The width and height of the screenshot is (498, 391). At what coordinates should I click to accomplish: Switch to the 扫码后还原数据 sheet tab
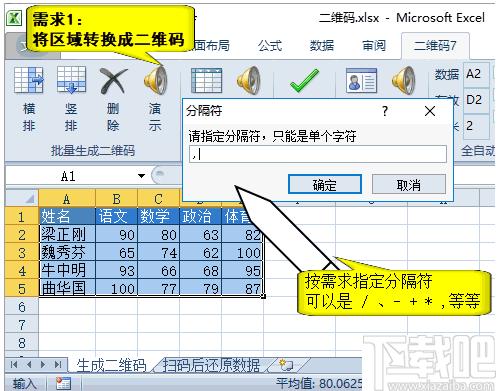tap(211, 365)
